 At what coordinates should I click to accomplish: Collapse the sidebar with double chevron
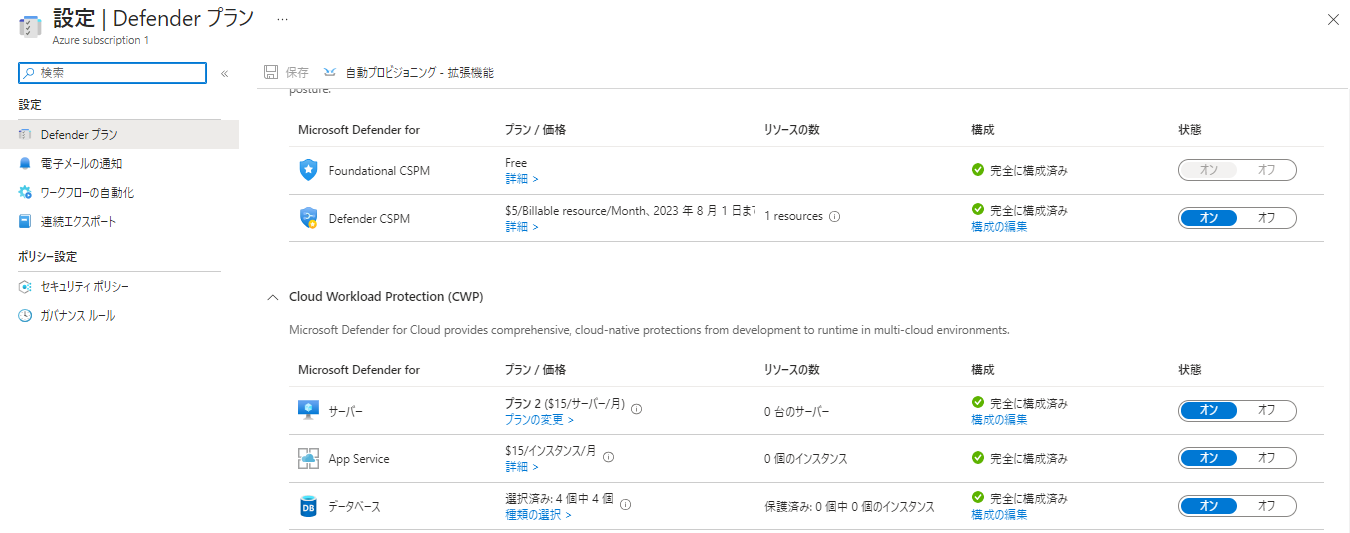[x=224, y=73]
